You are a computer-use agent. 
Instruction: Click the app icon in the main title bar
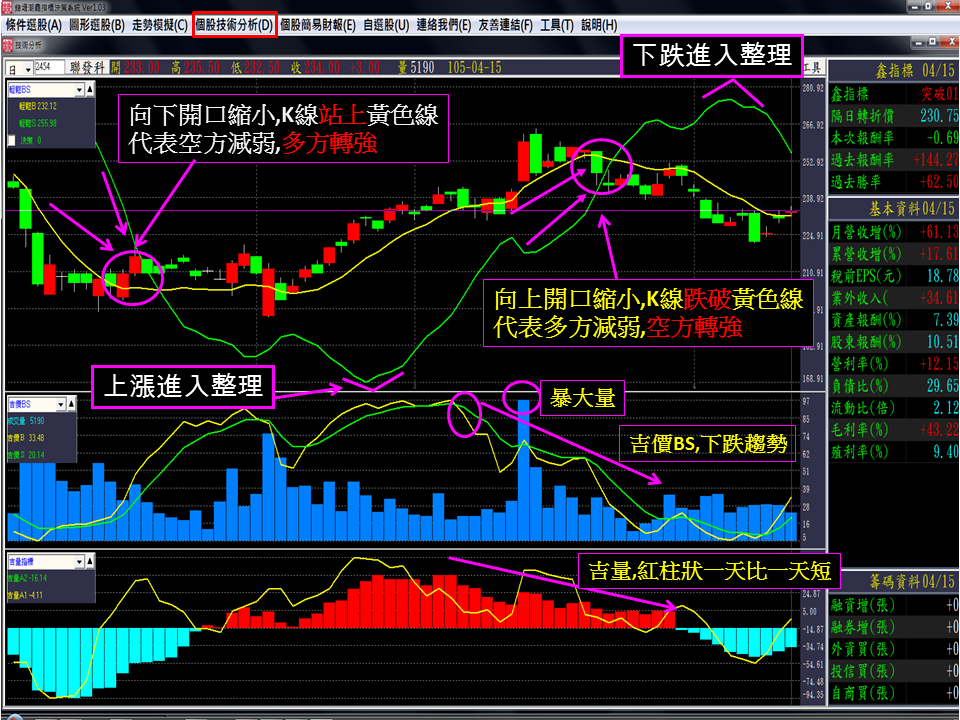7,7
